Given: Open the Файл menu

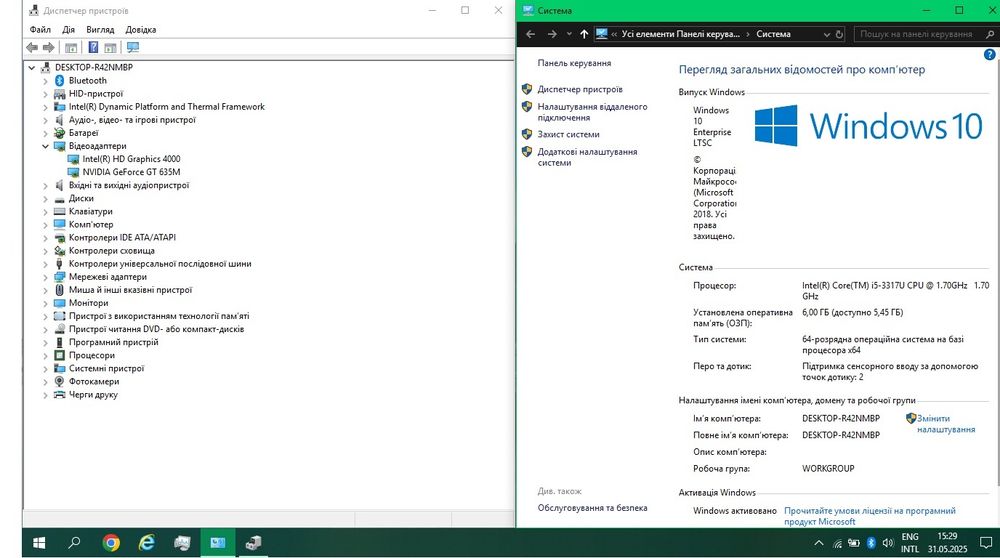Looking at the screenshot, I should coord(40,29).
